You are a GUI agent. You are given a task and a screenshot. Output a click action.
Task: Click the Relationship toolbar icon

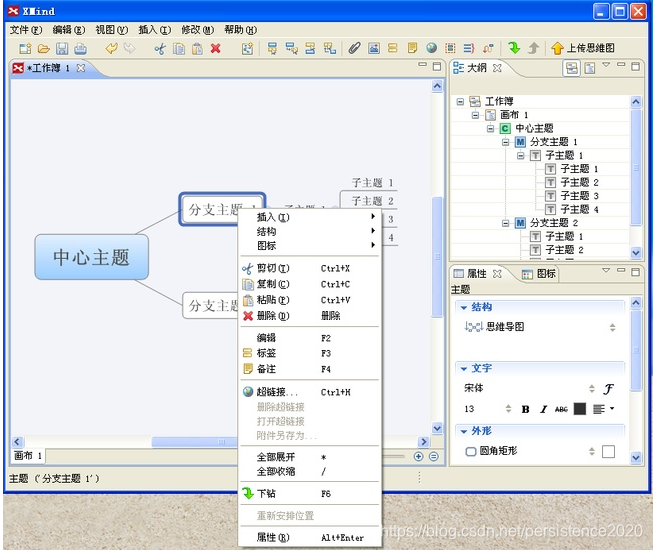(x=488, y=48)
